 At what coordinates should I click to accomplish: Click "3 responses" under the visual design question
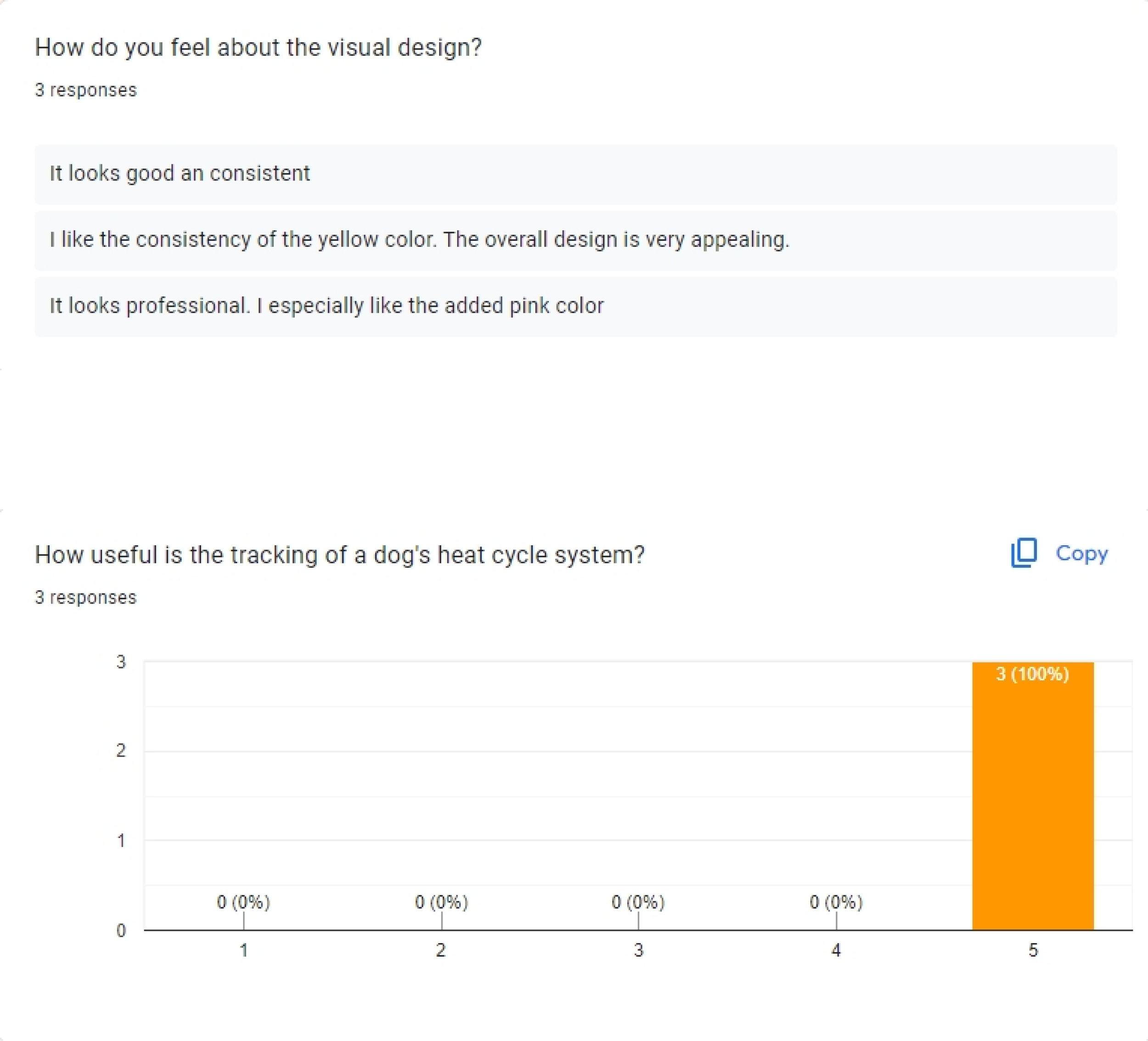[85, 90]
